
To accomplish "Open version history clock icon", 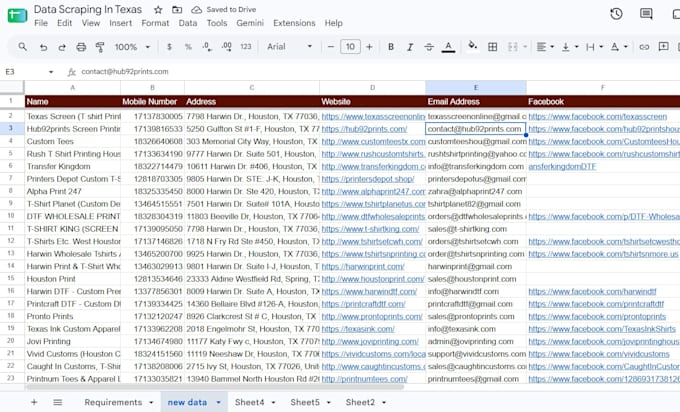I will (x=616, y=14).
